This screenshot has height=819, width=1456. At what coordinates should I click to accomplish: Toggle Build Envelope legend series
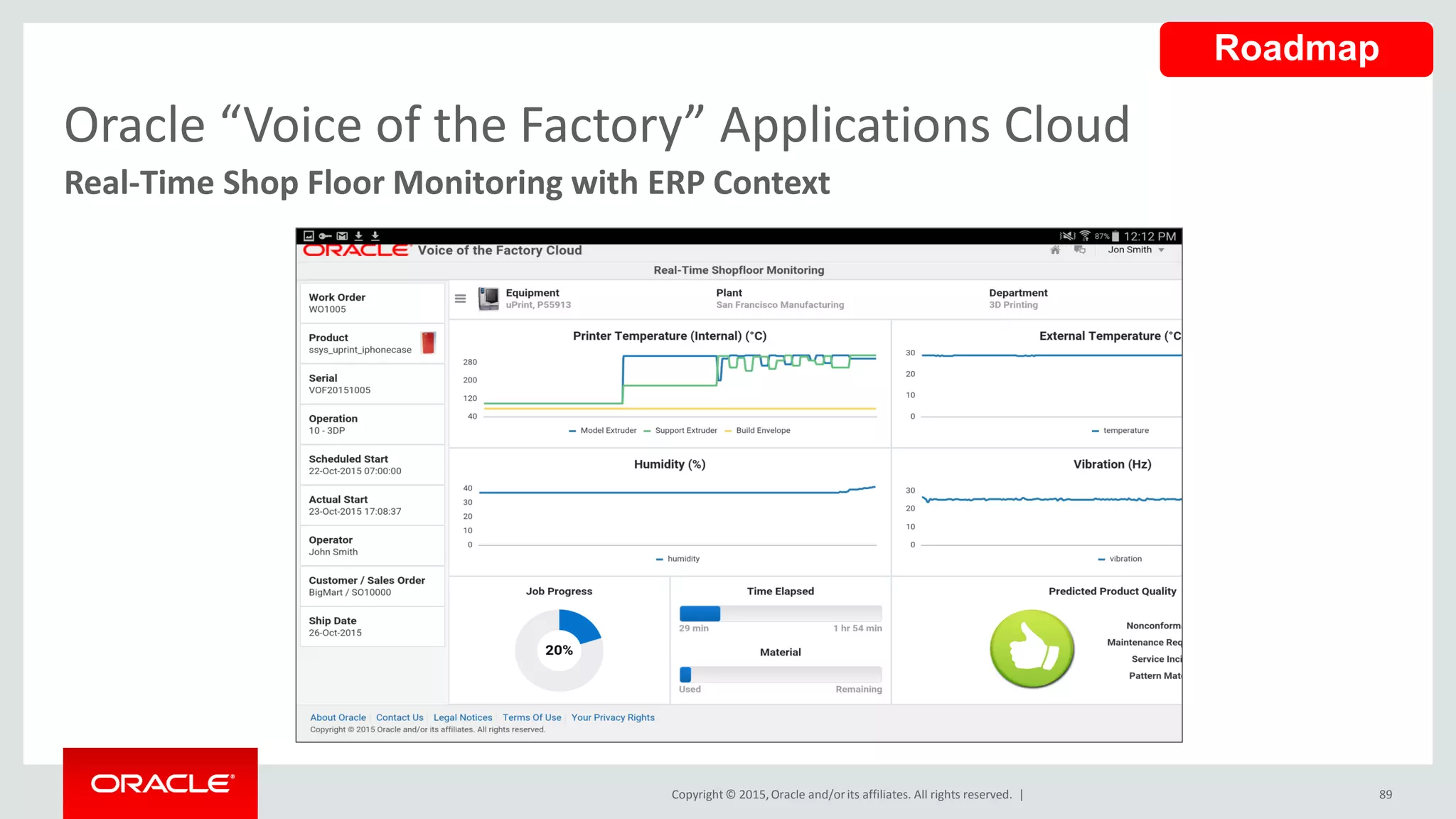(757, 431)
